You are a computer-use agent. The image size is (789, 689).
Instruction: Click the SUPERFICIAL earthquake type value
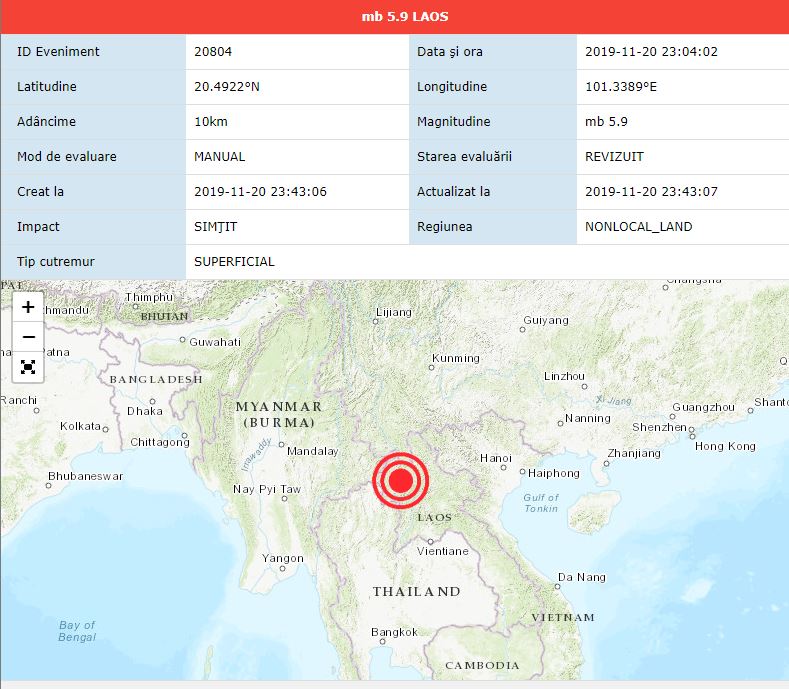[x=234, y=262]
